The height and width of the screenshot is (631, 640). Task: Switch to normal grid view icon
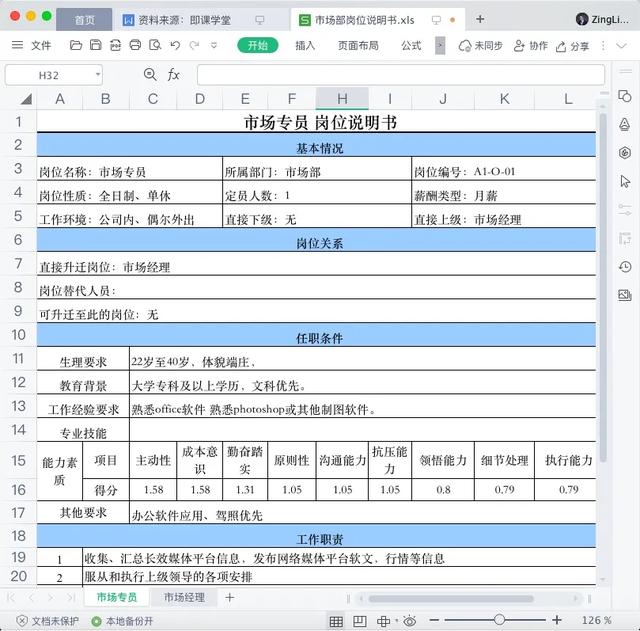click(336, 621)
